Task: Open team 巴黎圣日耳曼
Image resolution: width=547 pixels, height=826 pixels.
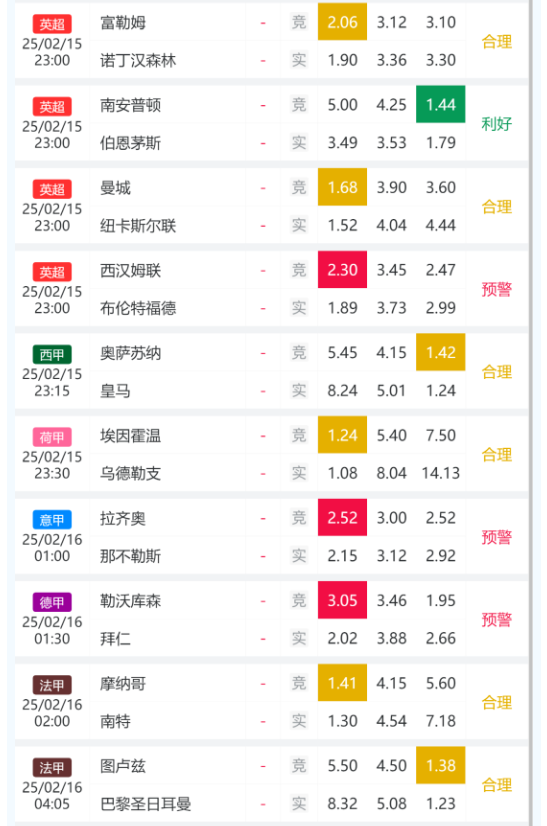Action: tap(145, 804)
